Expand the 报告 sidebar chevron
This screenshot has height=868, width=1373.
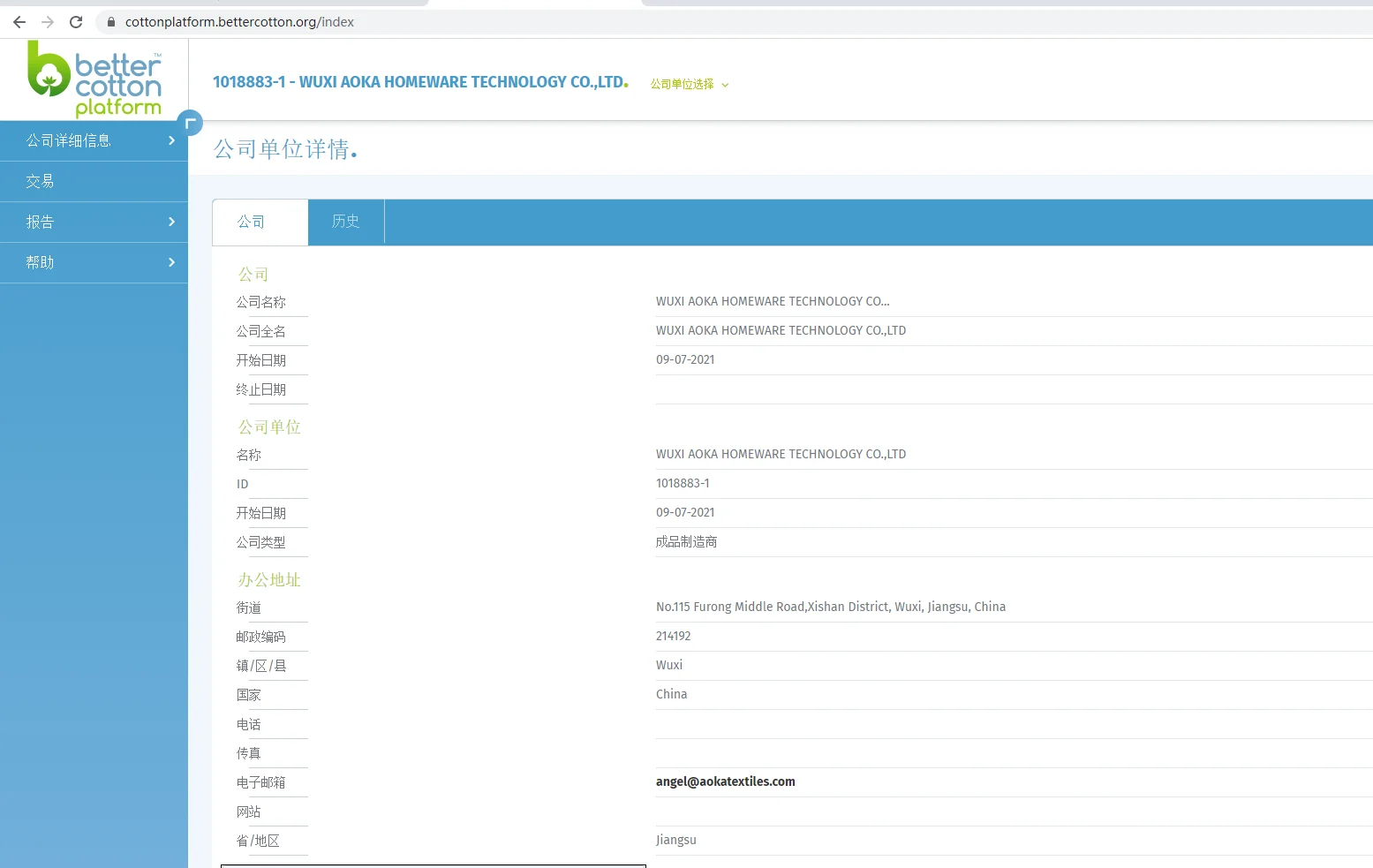(171, 222)
